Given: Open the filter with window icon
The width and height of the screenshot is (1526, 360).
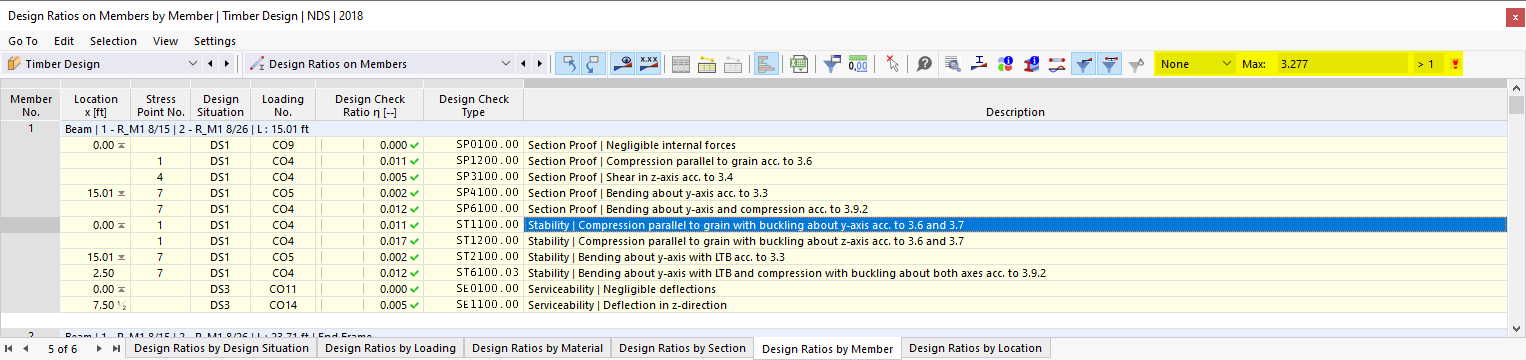Looking at the screenshot, I should [x=831, y=63].
